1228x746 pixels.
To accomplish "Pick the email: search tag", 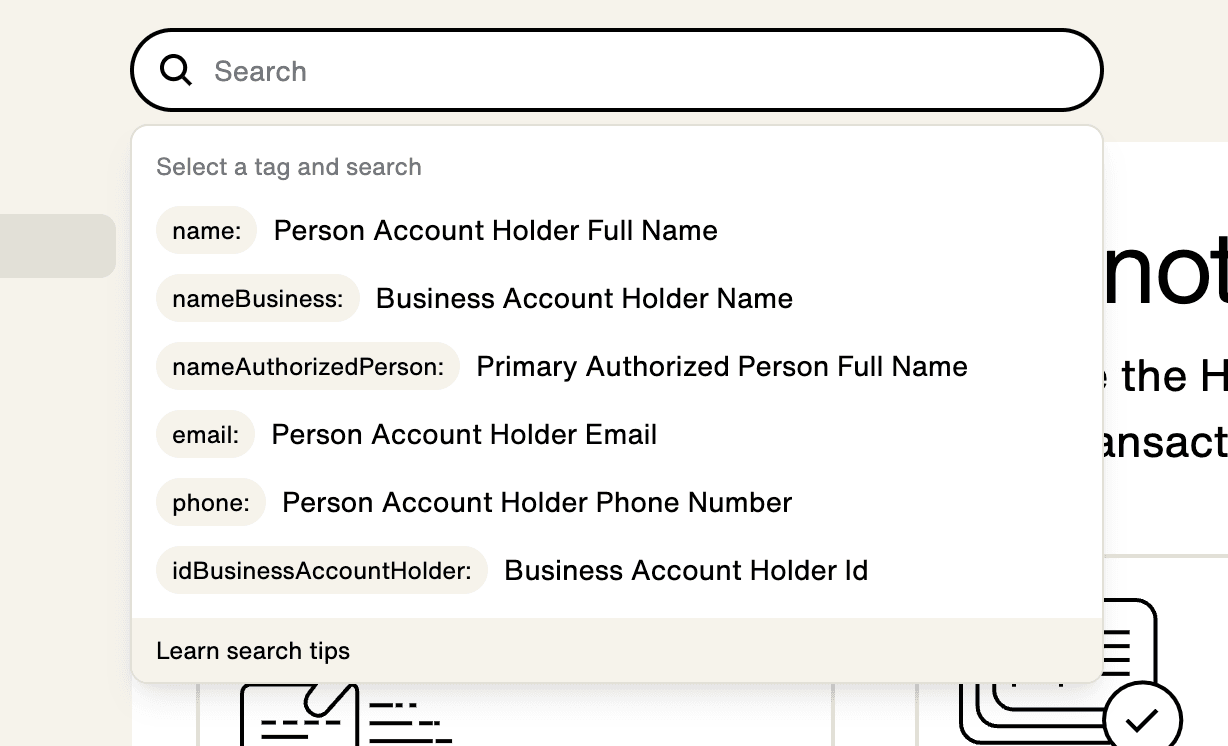I will (x=206, y=434).
